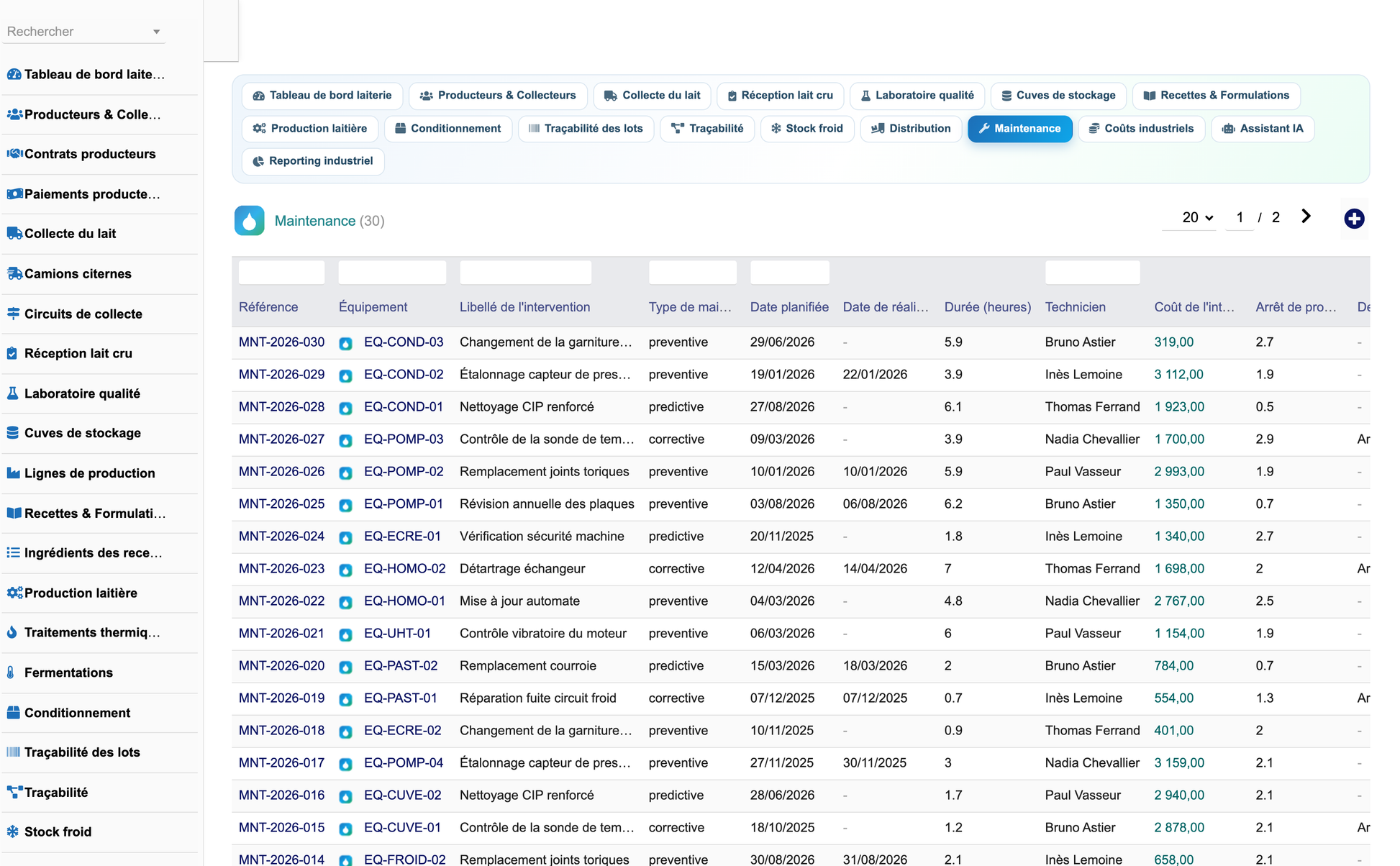1400x866 pixels.
Task: Click the Traçabilité des lots sidebar barcode icon
Action: (13, 752)
